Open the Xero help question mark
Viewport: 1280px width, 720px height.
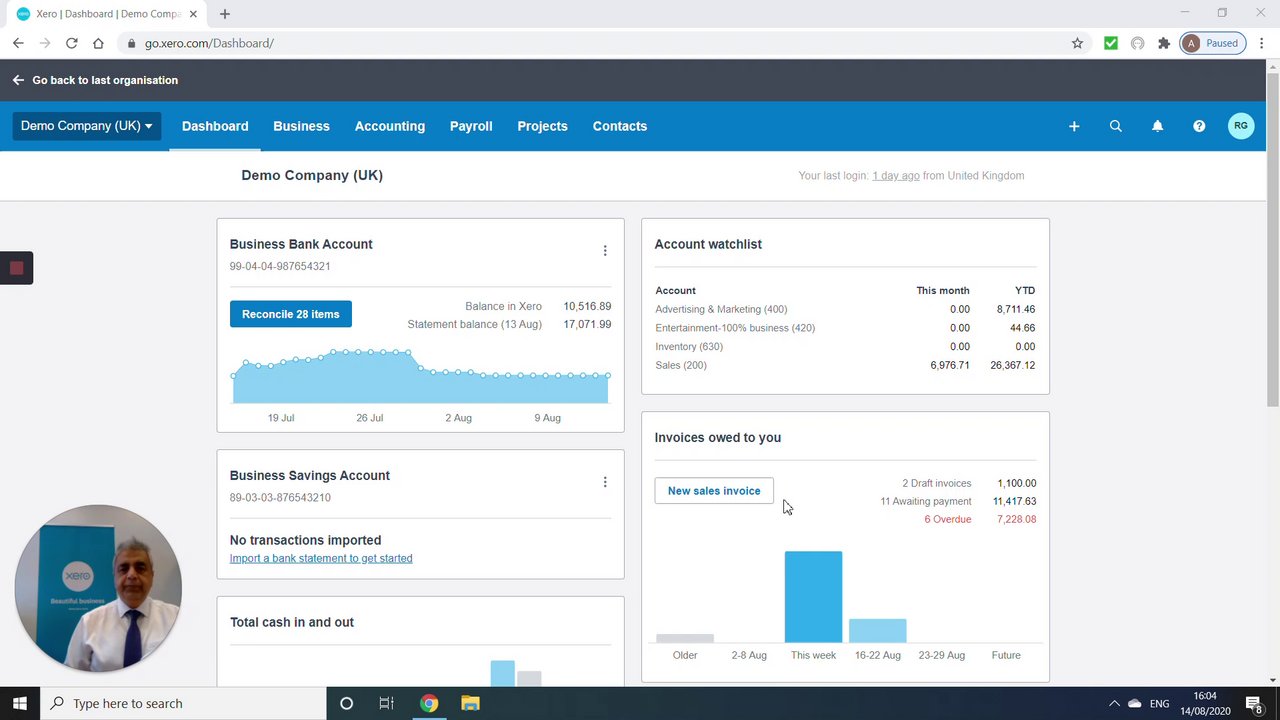tap(1199, 126)
